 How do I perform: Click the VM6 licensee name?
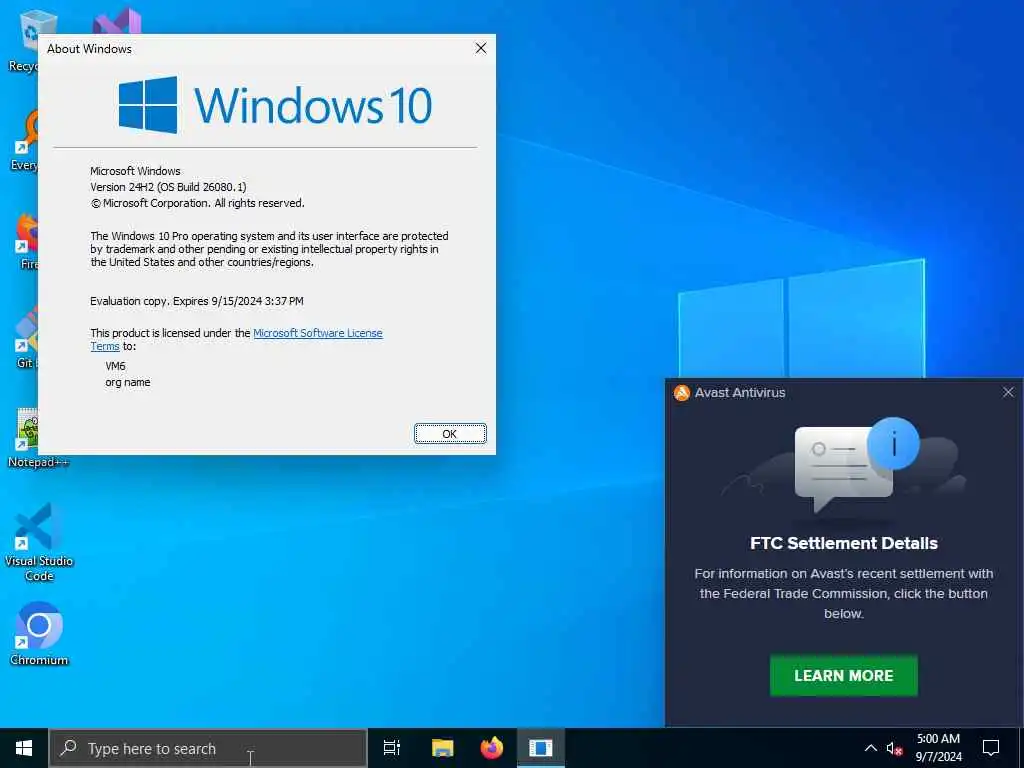[x=115, y=366]
